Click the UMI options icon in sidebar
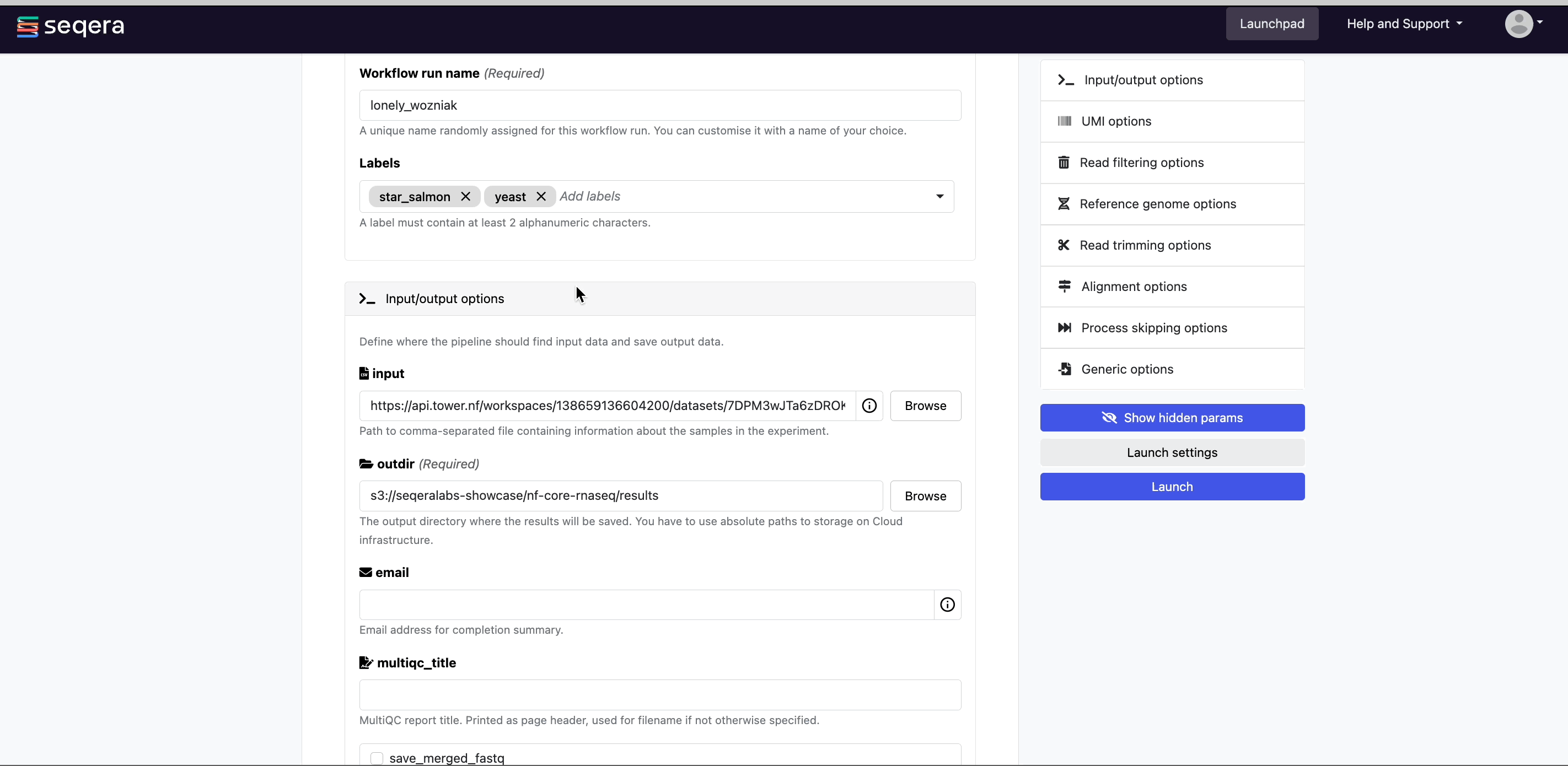Viewport: 1568px width, 766px height. (x=1064, y=121)
